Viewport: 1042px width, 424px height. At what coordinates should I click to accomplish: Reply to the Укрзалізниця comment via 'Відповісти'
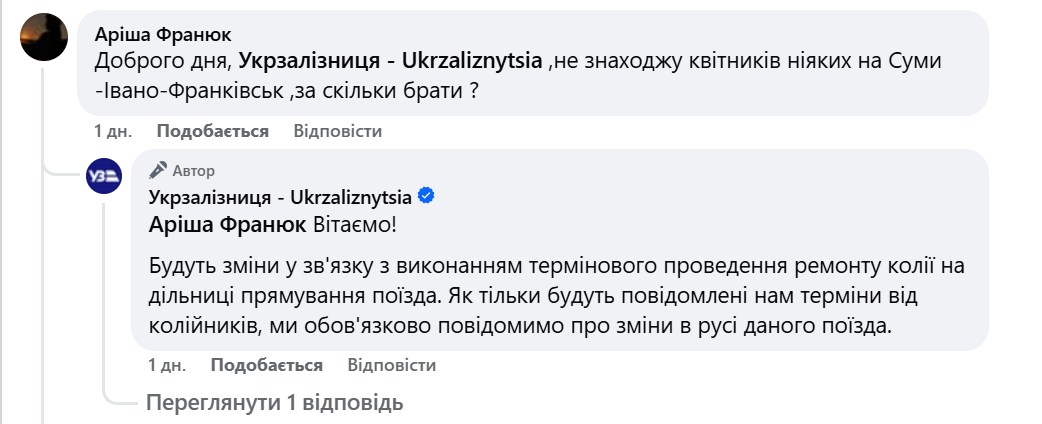click(x=392, y=365)
